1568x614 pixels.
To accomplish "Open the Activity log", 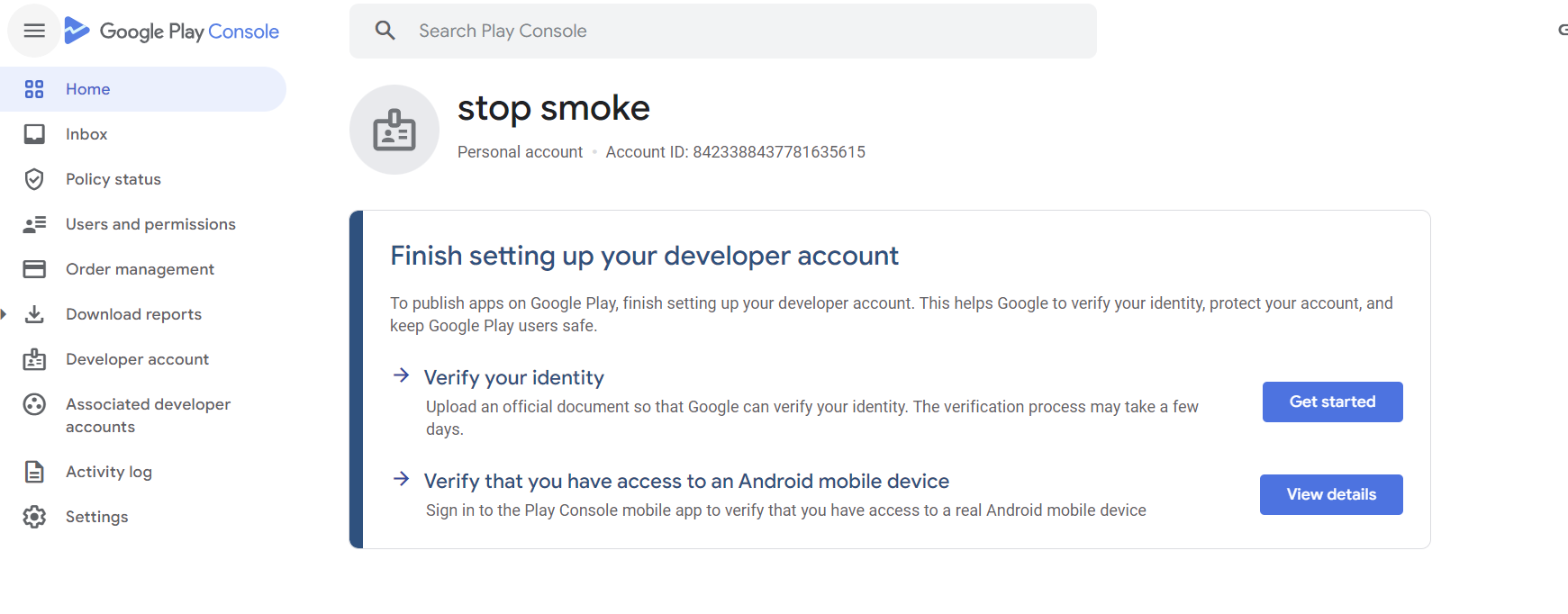I will pos(143,472).
